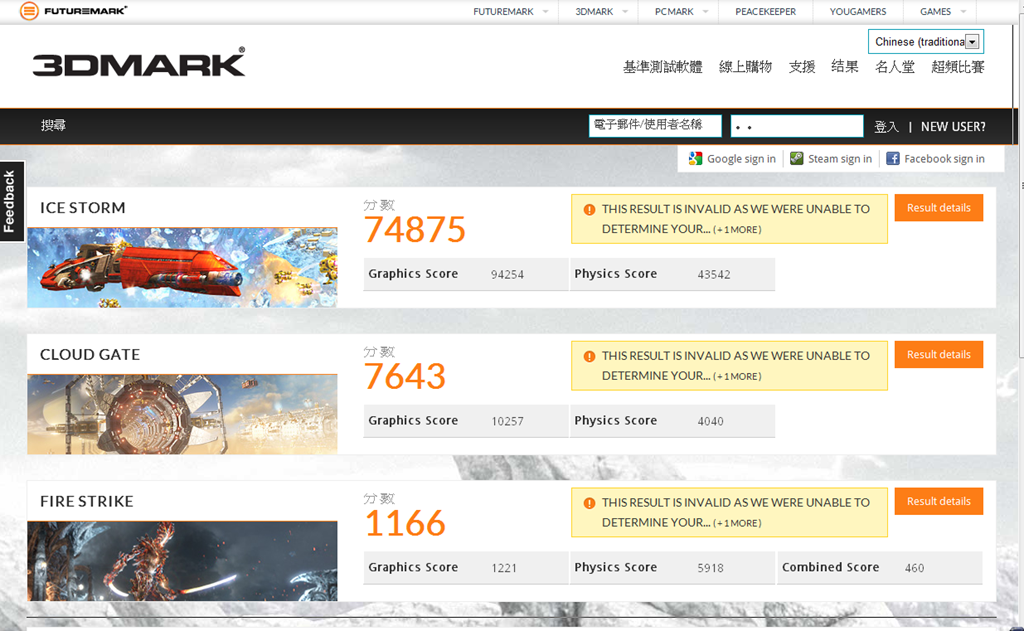Click the 搜尋 search link
The width and height of the screenshot is (1024, 631).
(x=54, y=125)
